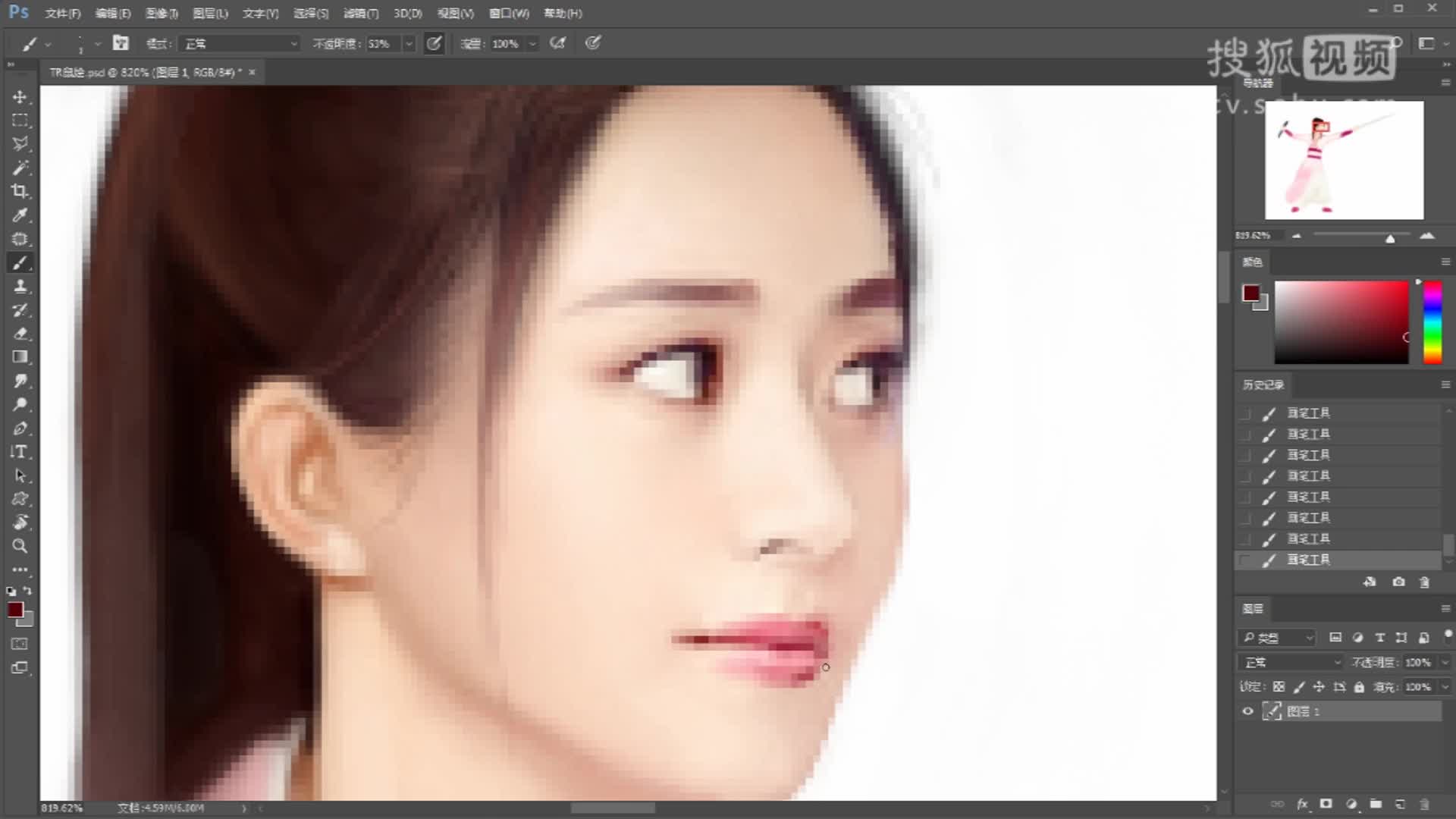1456x819 pixels.
Task: Select the History Brush tool
Action: click(20, 309)
